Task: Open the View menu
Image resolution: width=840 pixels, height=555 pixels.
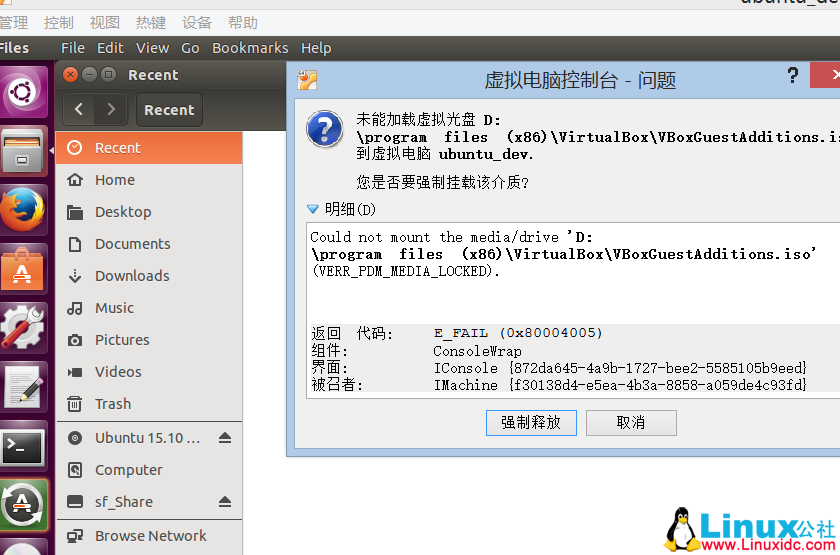Action: coord(153,48)
